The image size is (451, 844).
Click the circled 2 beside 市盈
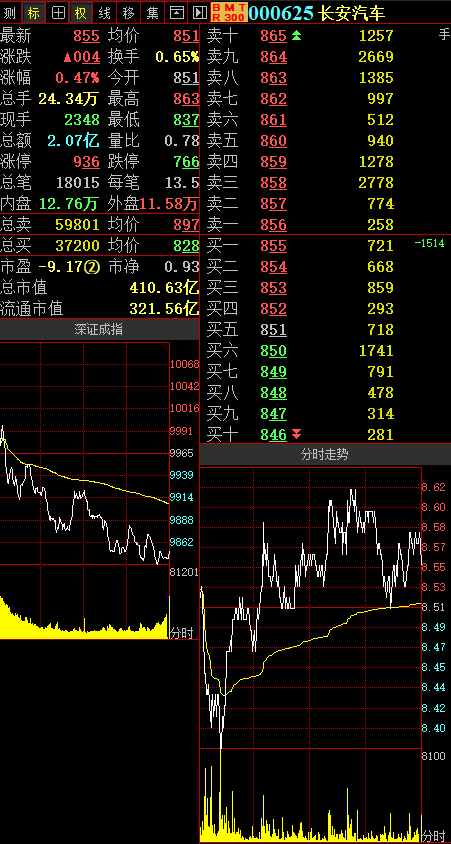94,267
